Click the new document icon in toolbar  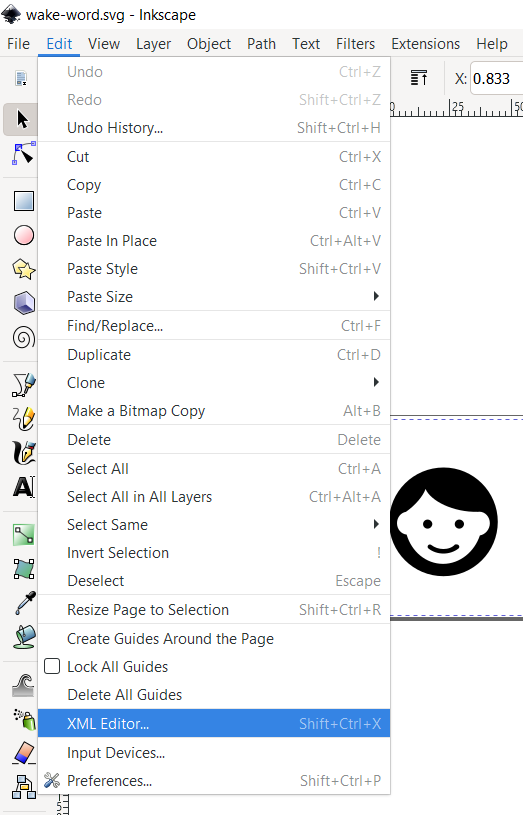tap(21, 78)
